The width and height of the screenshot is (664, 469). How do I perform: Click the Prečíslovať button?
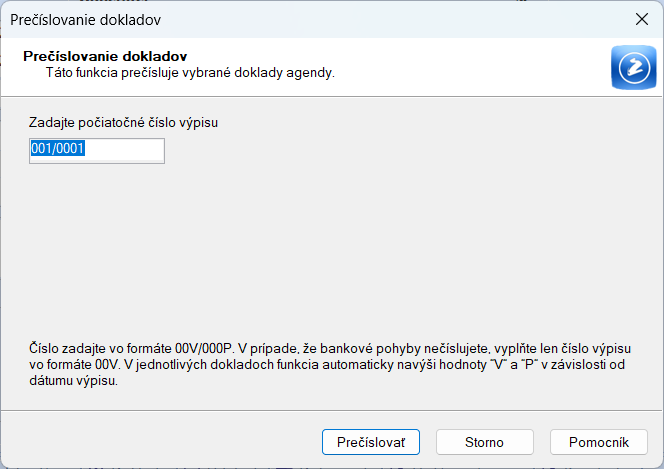pos(370,441)
